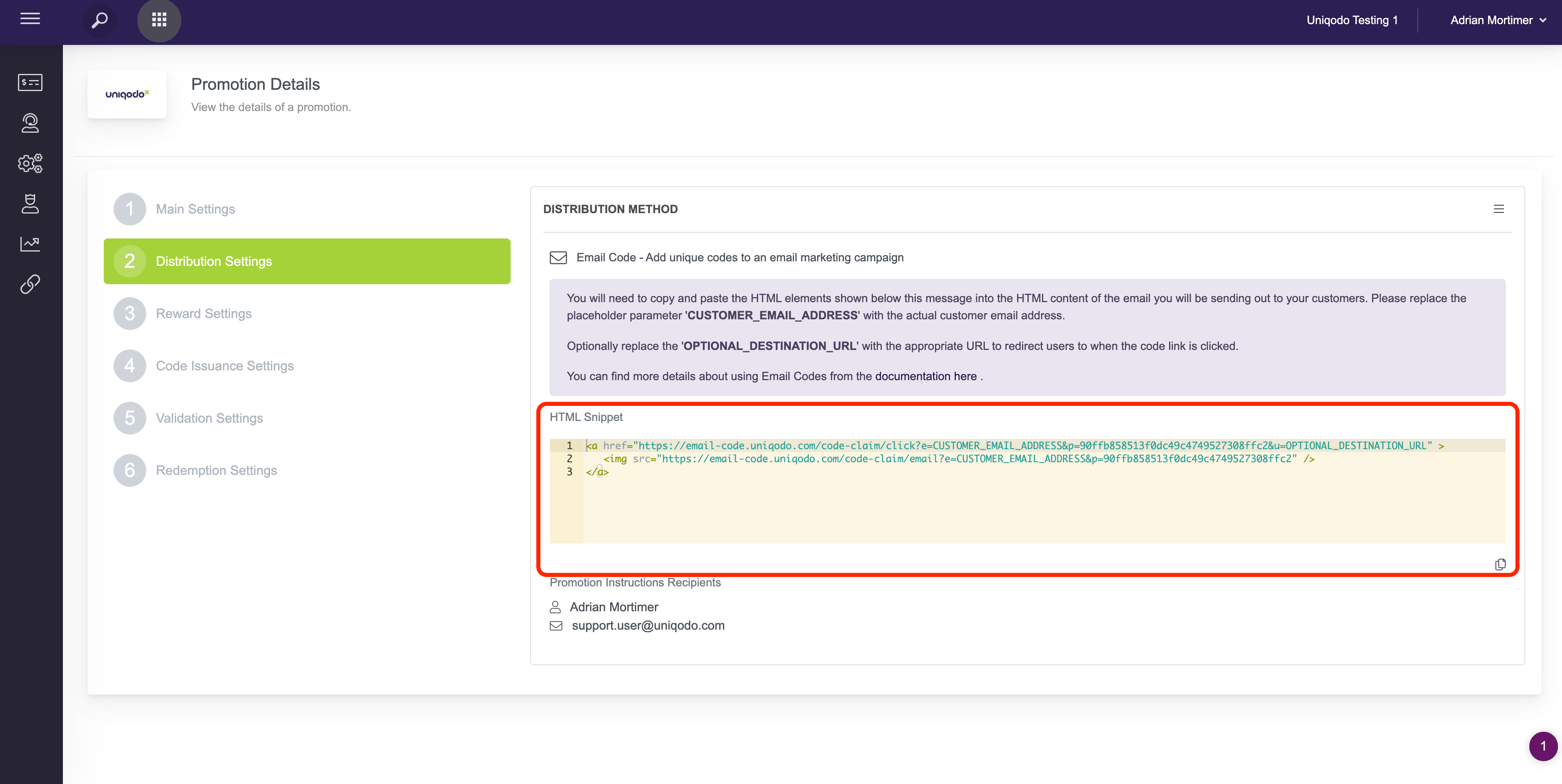Copy the HTML snippet to clipboard
Image resolution: width=1562 pixels, height=784 pixels.
(x=1500, y=564)
